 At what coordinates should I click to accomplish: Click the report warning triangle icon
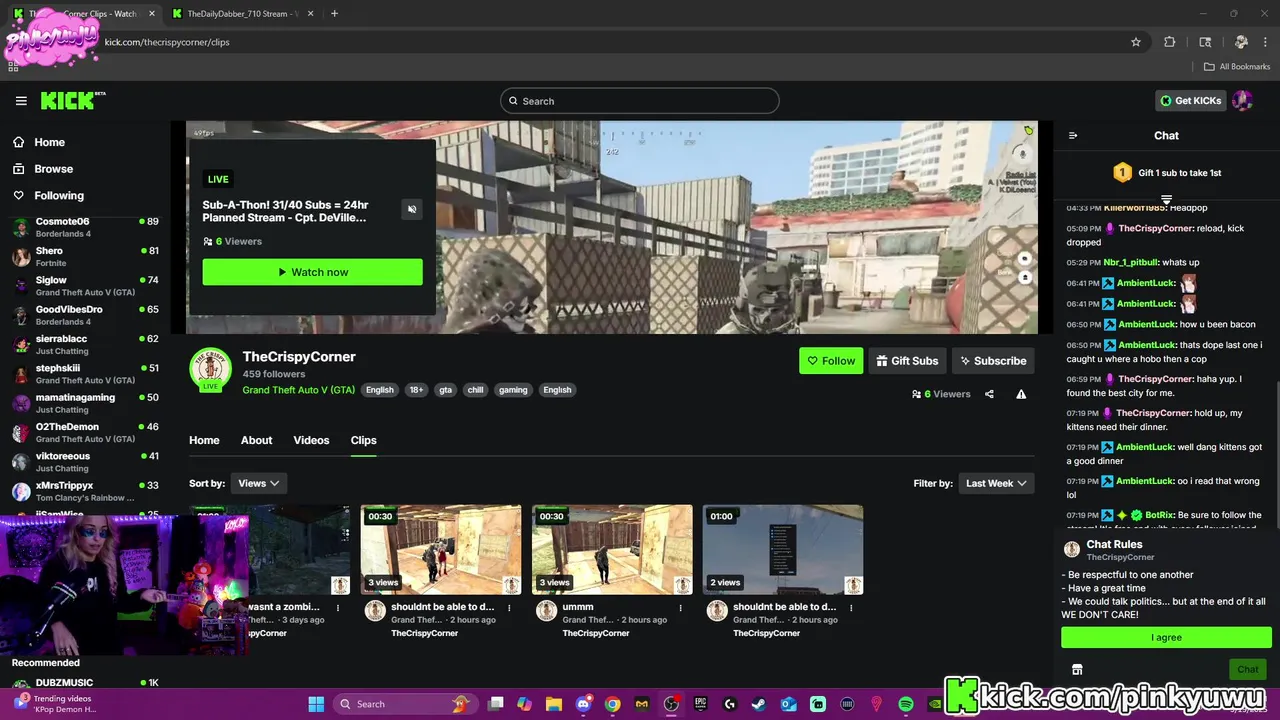[x=1021, y=394]
